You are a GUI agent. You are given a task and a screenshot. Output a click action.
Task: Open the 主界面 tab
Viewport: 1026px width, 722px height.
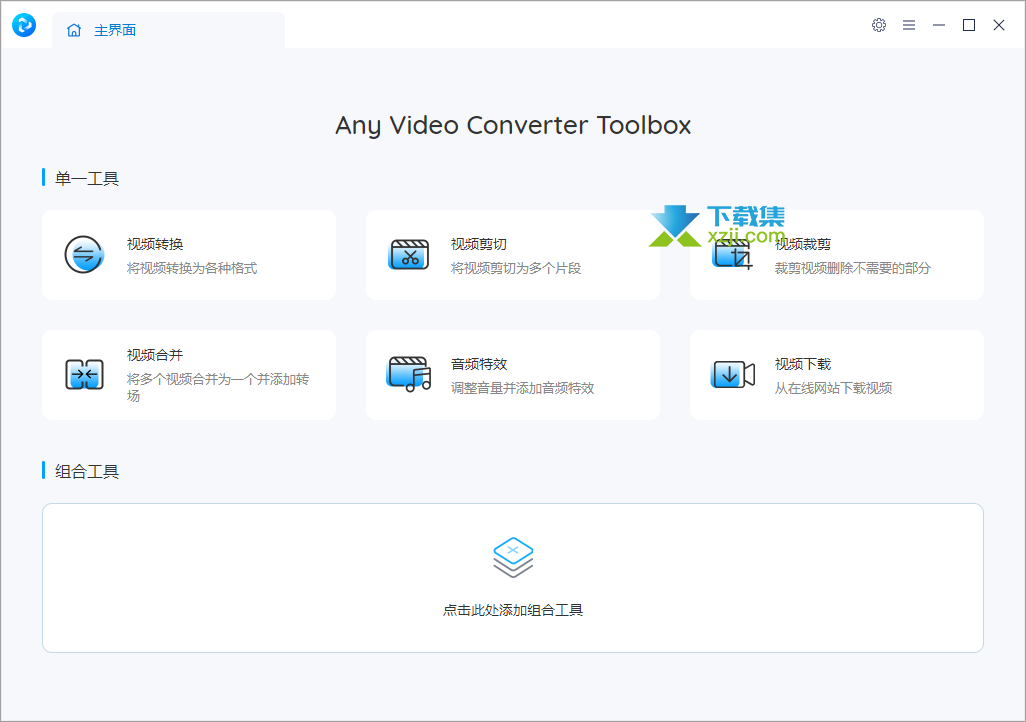[x=168, y=30]
